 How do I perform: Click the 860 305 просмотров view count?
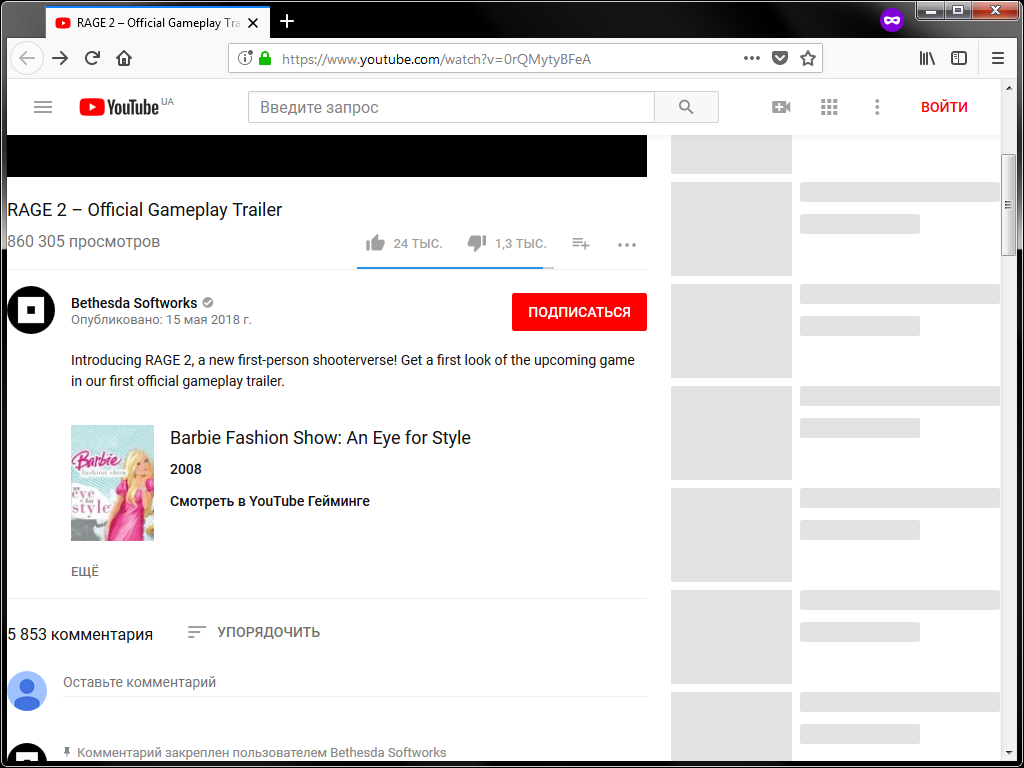pyautogui.click(x=84, y=242)
